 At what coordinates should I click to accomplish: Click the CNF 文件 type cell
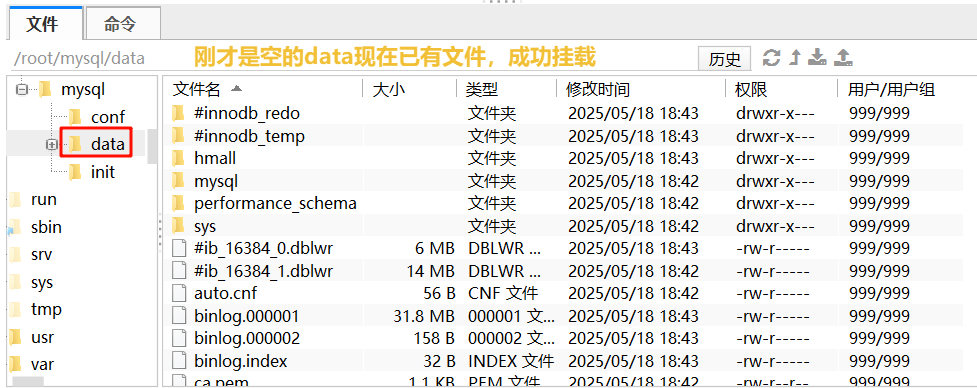coord(503,293)
